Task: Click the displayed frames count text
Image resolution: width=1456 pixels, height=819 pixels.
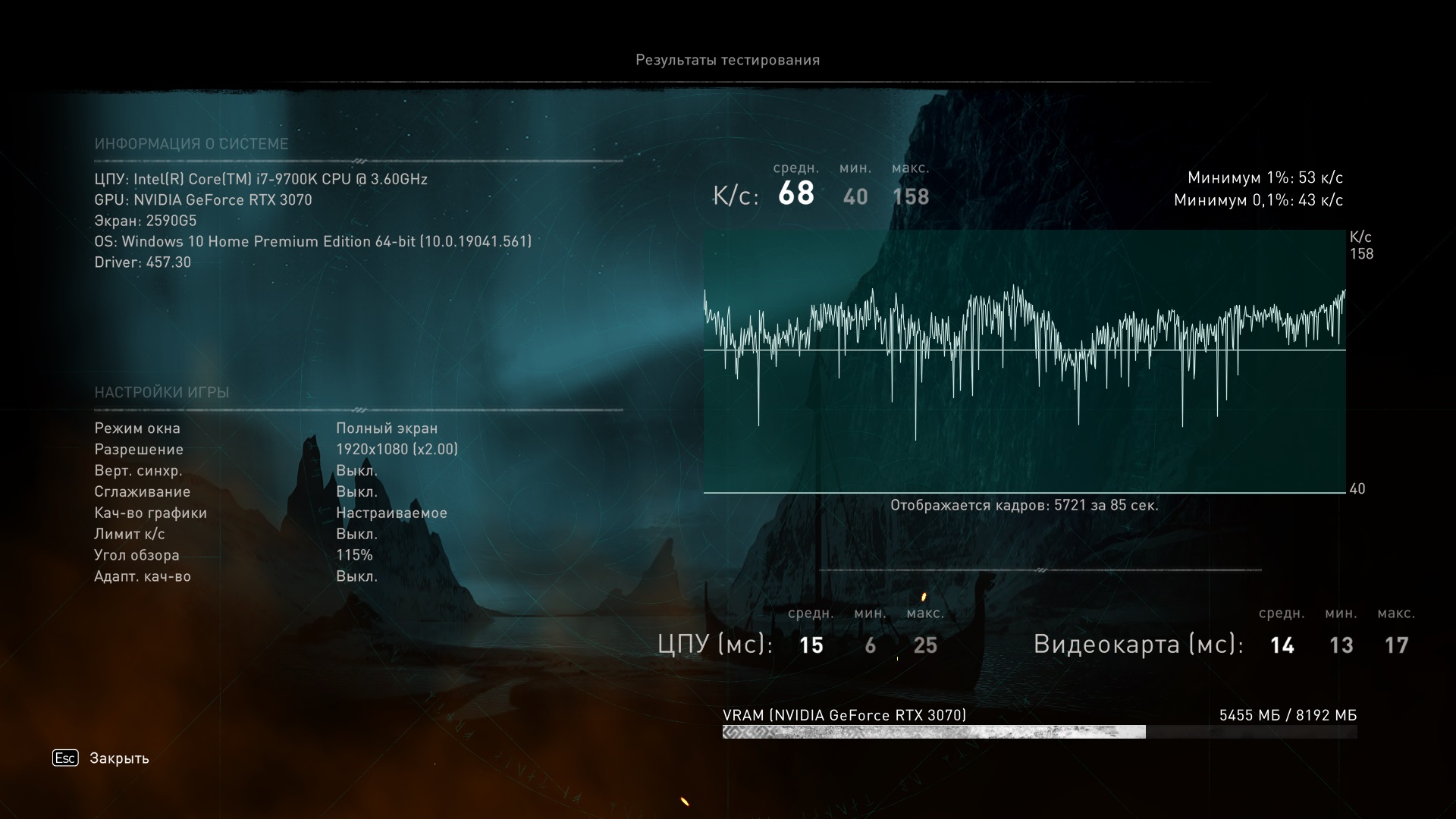Action: (1024, 505)
